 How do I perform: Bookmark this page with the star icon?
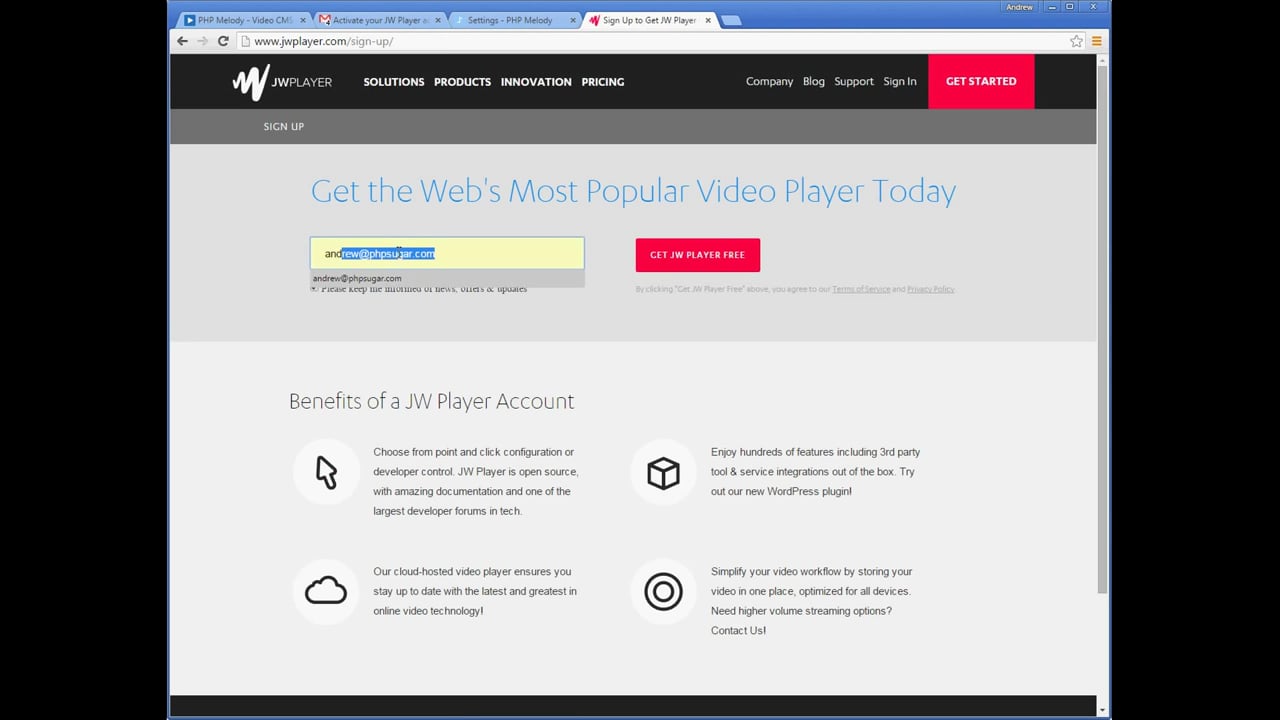tap(1076, 41)
